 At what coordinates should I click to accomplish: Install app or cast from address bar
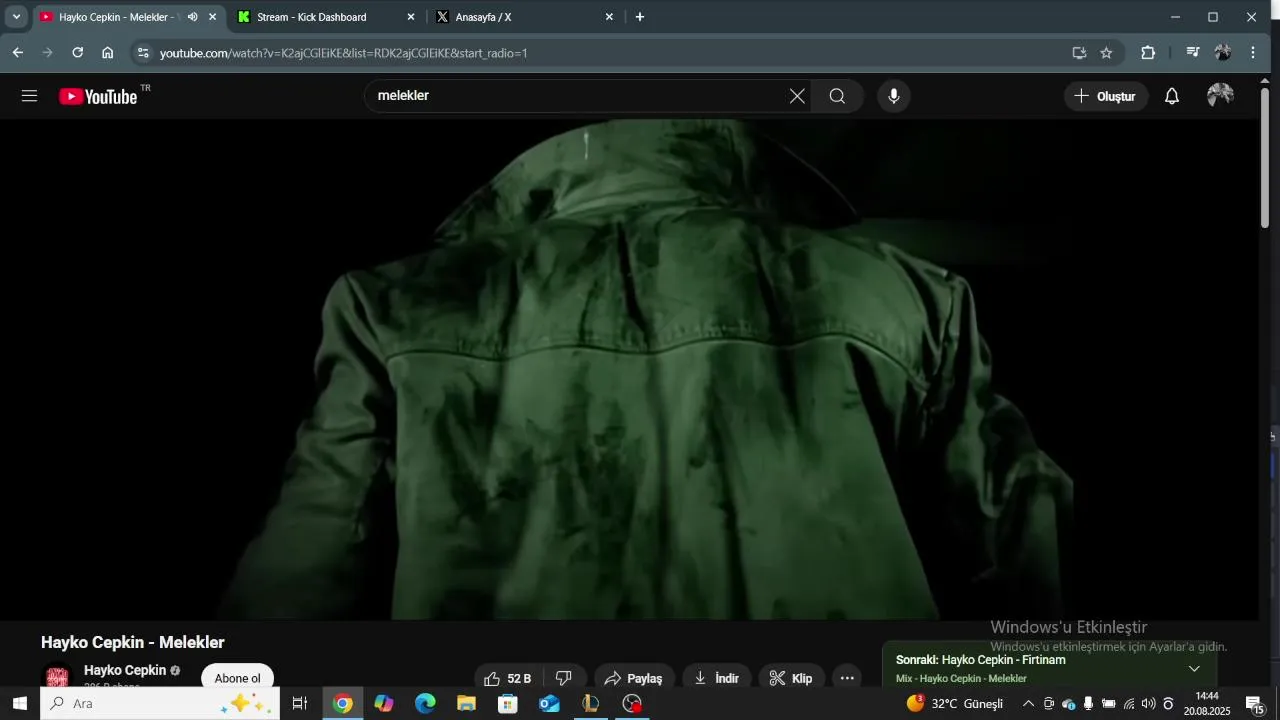[1079, 53]
